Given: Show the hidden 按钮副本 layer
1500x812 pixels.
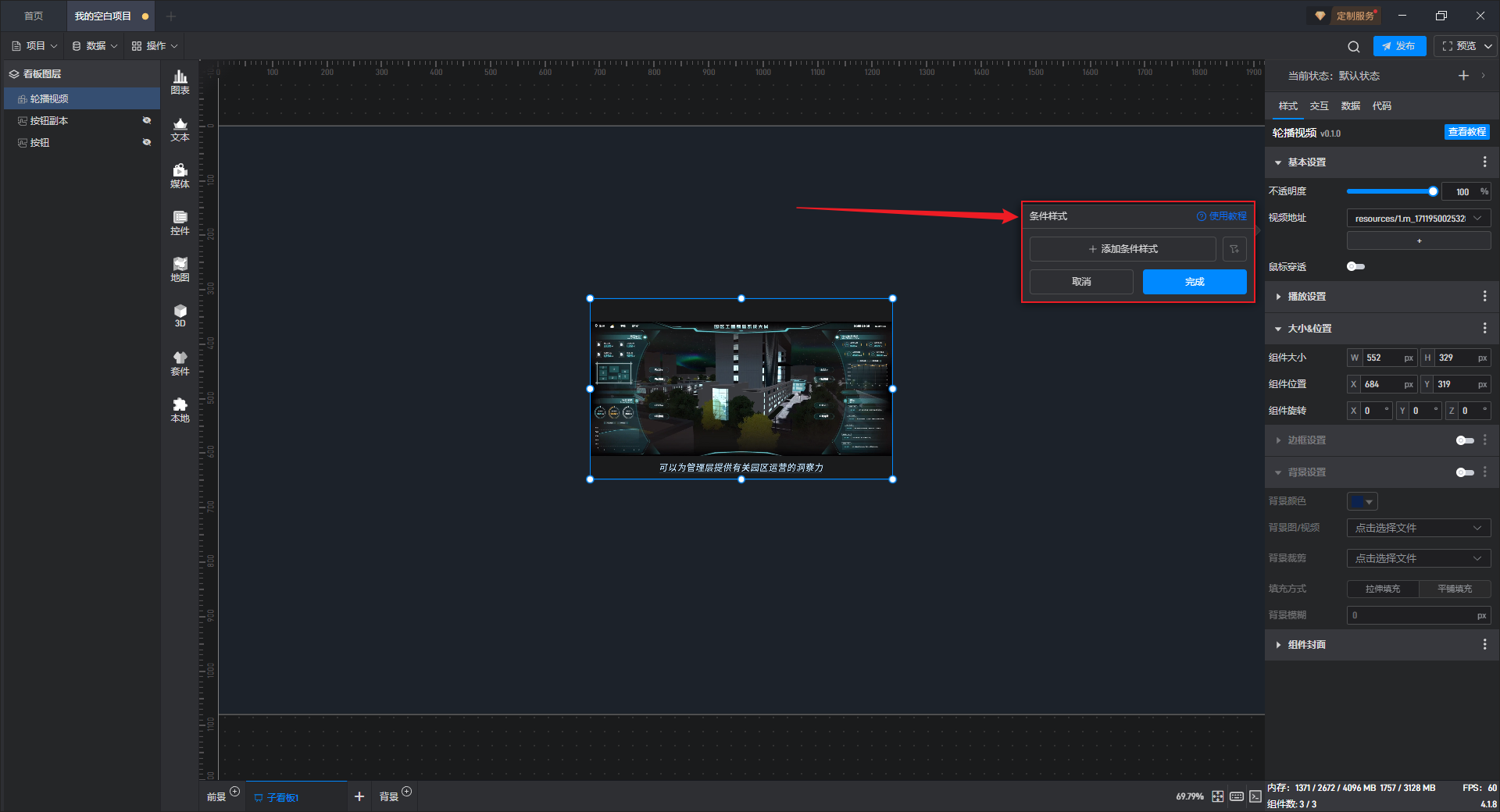Looking at the screenshot, I should click(x=146, y=120).
